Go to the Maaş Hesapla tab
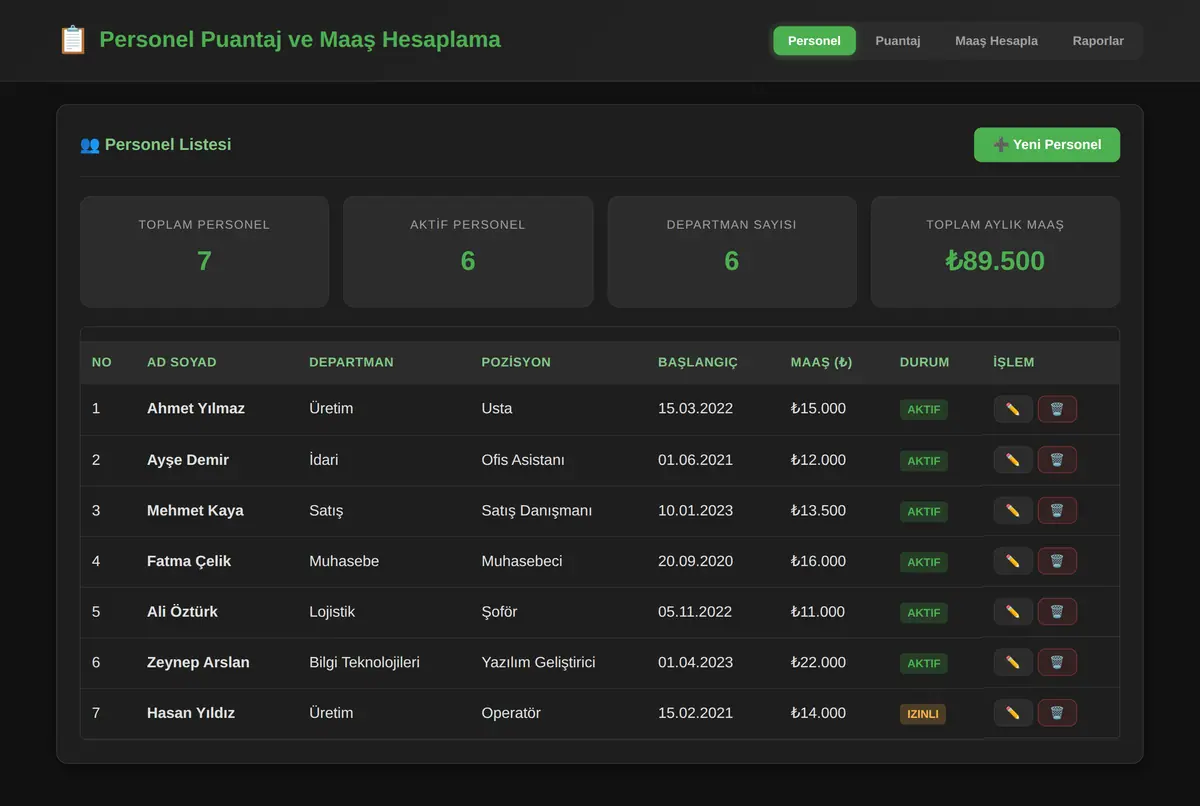The width and height of the screenshot is (1200, 806). pyautogui.click(x=996, y=41)
